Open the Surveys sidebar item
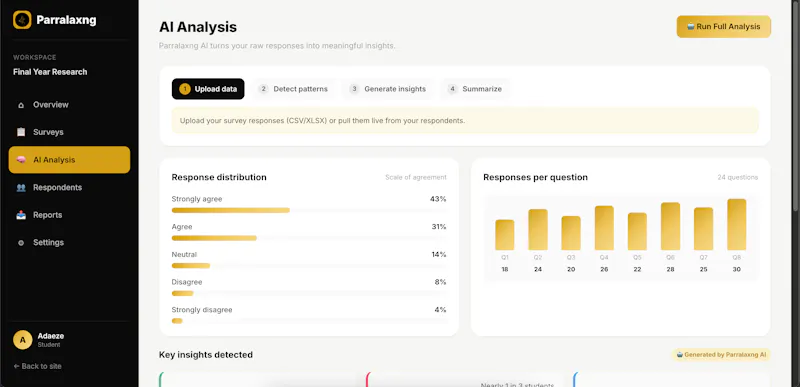The image size is (800, 387). 69,132
